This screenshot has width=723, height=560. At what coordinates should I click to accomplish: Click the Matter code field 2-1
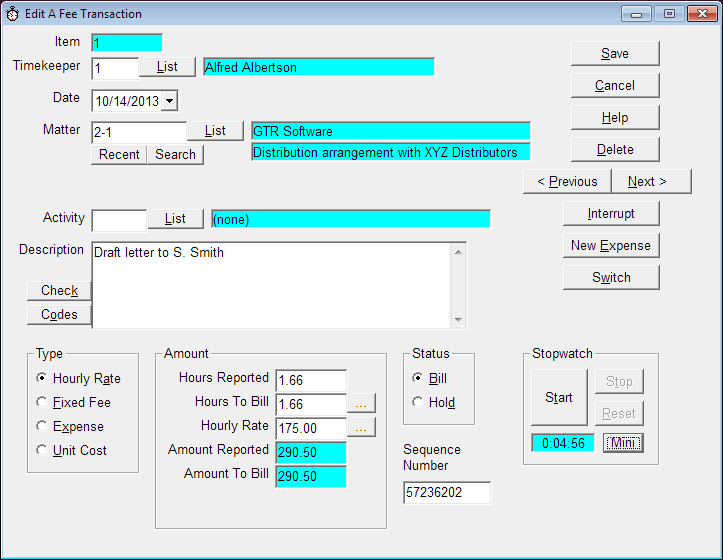pos(139,133)
